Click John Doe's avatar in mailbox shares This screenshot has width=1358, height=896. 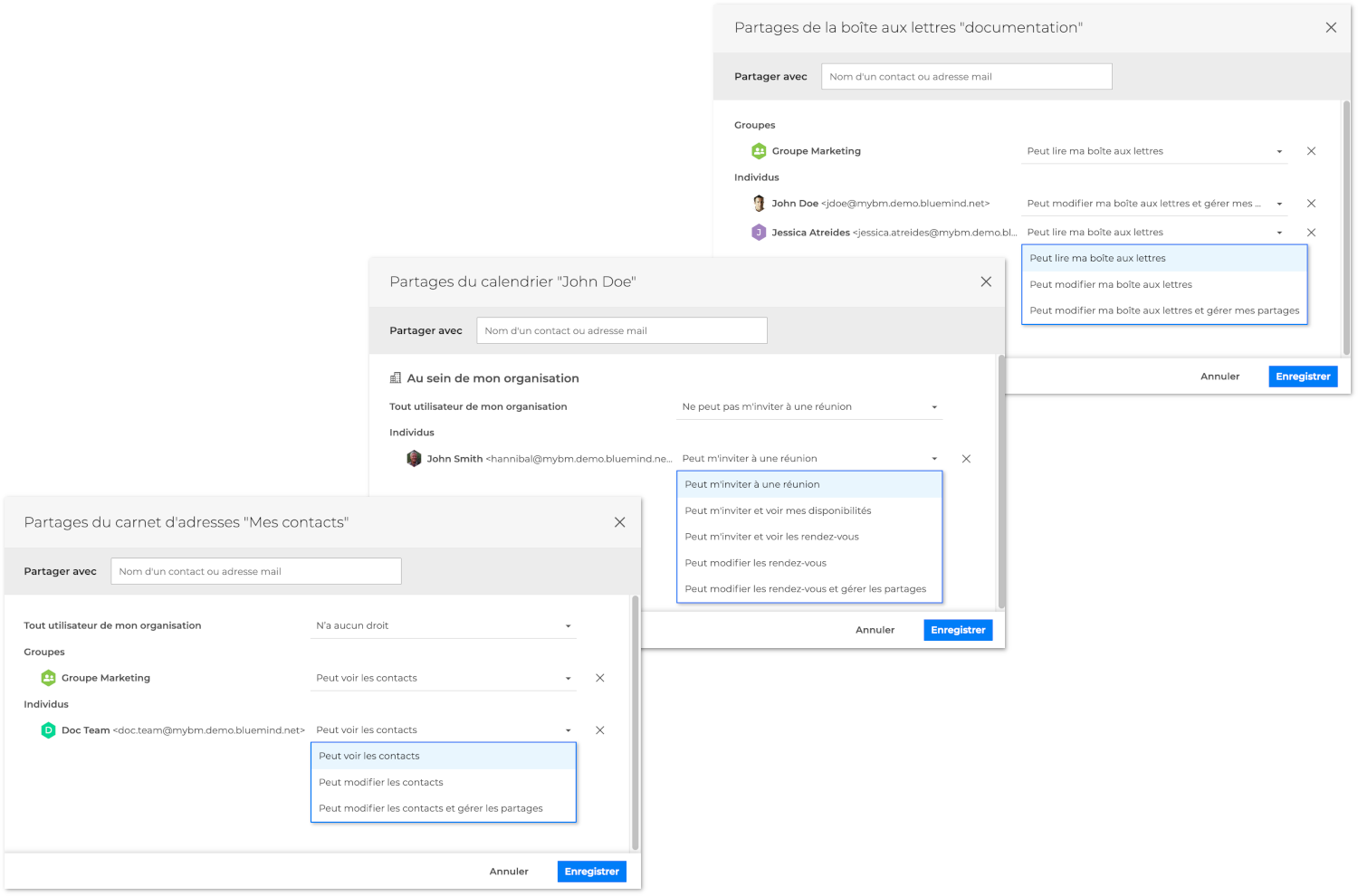[x=759, y=204]
